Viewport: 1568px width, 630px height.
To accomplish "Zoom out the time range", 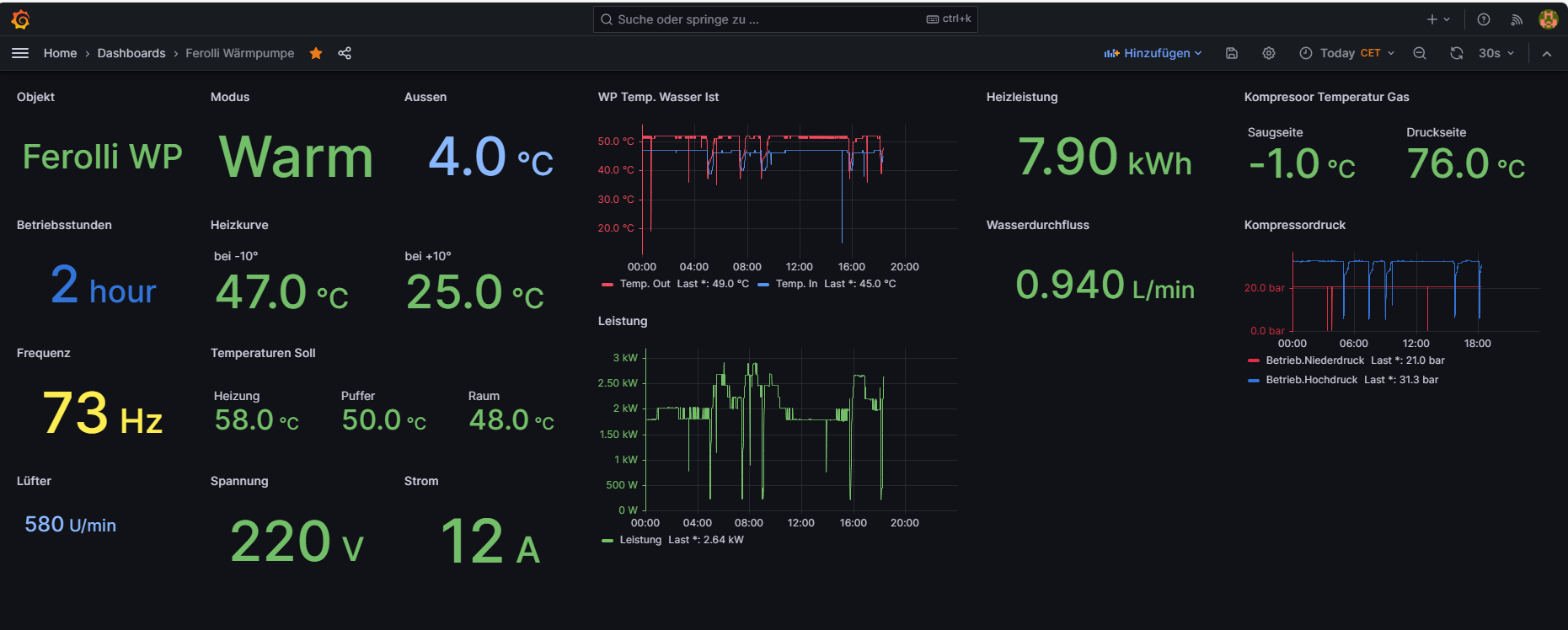I will (x=1420, y=53).
